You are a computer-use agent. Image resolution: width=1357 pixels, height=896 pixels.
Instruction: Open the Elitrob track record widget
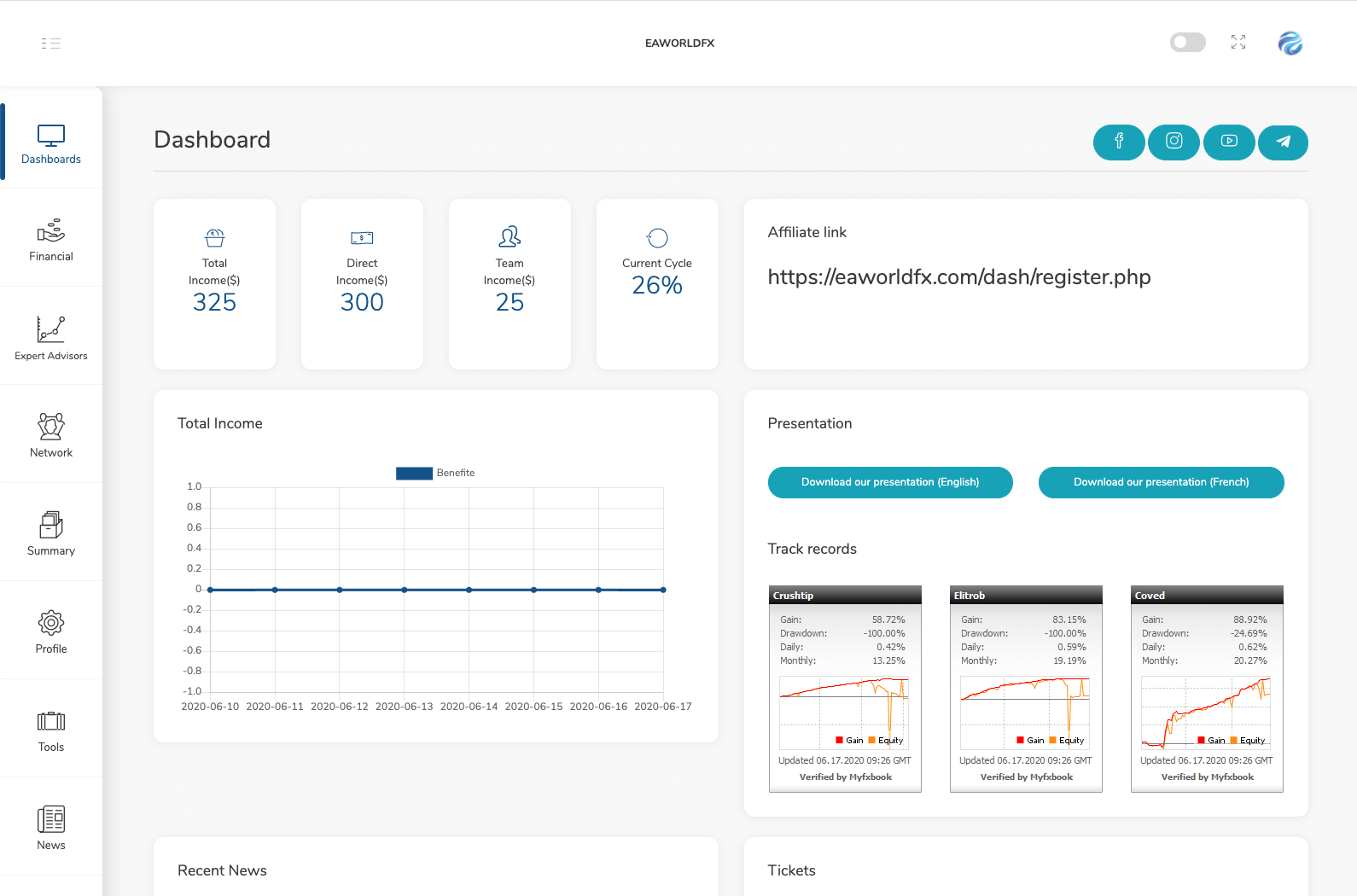[x=1026, y=689]
